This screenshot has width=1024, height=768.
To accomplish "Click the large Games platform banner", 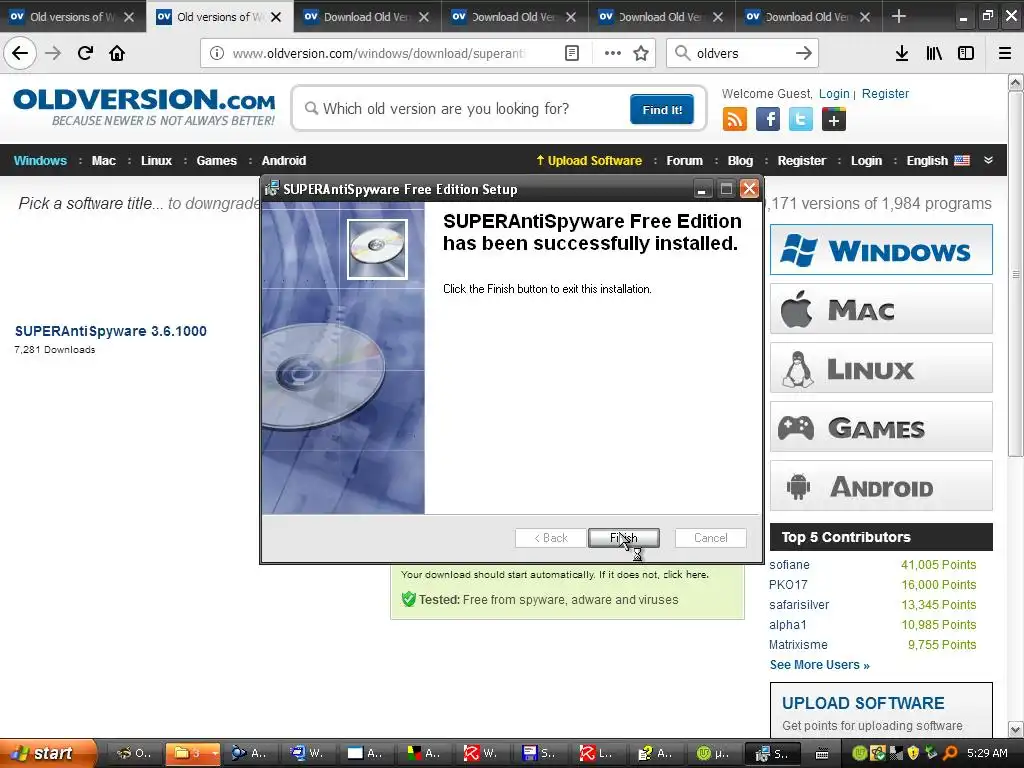I will tap(881, 427).
